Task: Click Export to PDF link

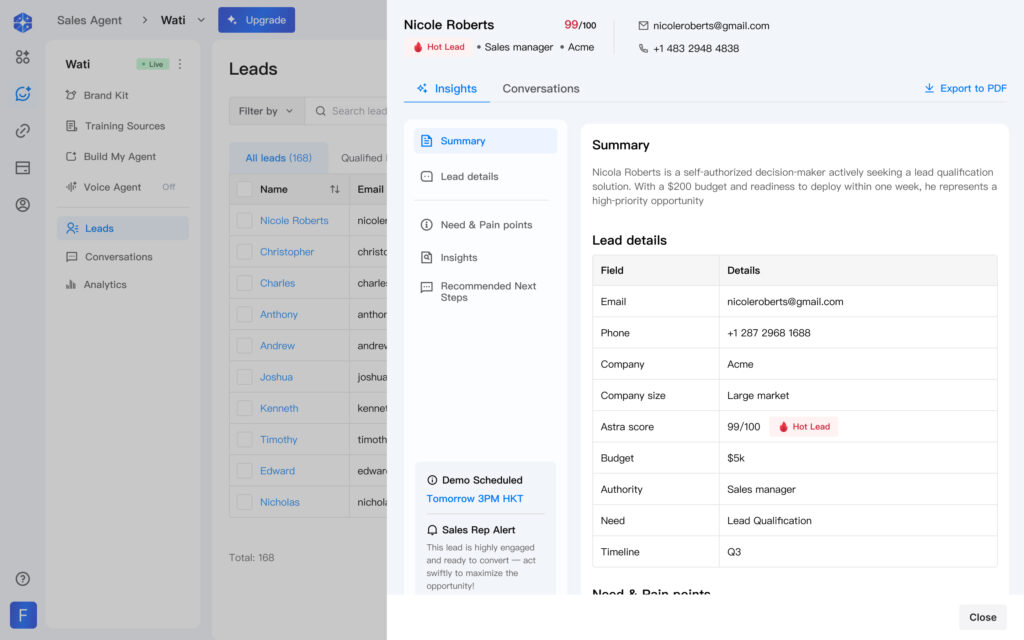Action: [x=965, y=88]
